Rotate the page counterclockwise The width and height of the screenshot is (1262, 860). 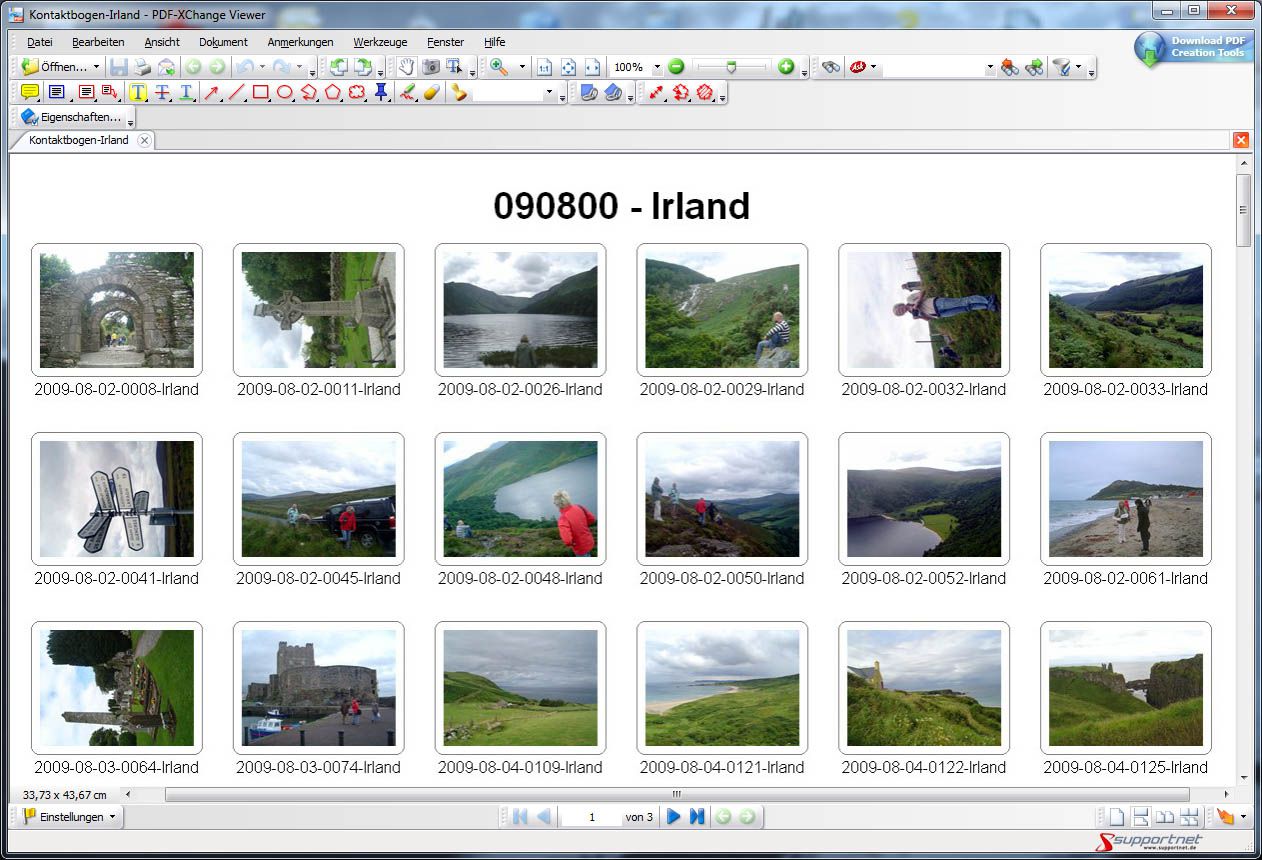(x=340, y=67)
